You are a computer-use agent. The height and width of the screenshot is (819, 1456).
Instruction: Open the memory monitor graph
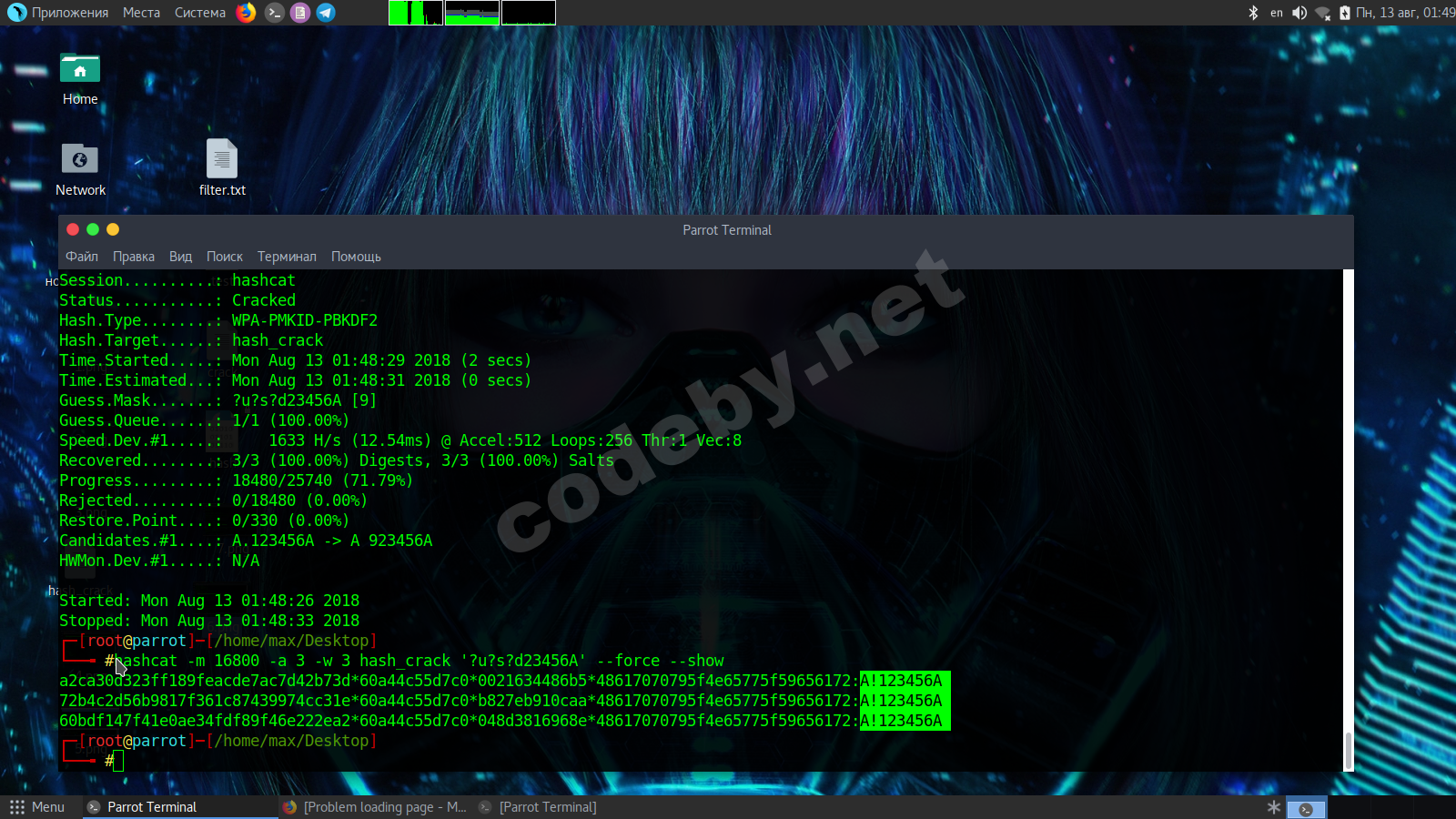coord(472,13)
